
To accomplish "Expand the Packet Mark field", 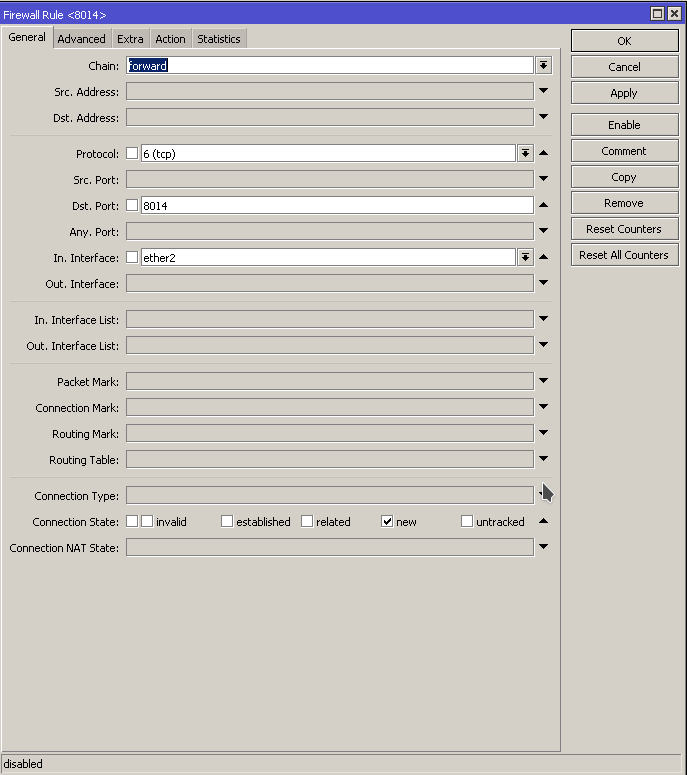I will pos(544,381).
